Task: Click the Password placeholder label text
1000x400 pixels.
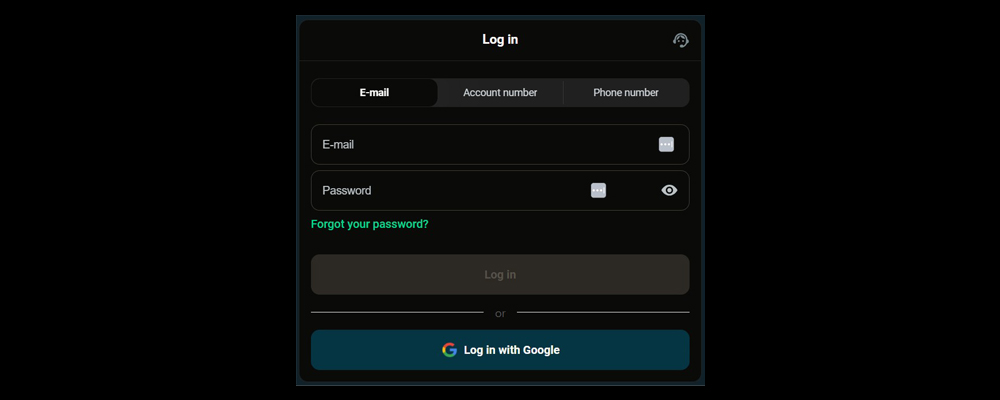Action: [x=346, y=190]
